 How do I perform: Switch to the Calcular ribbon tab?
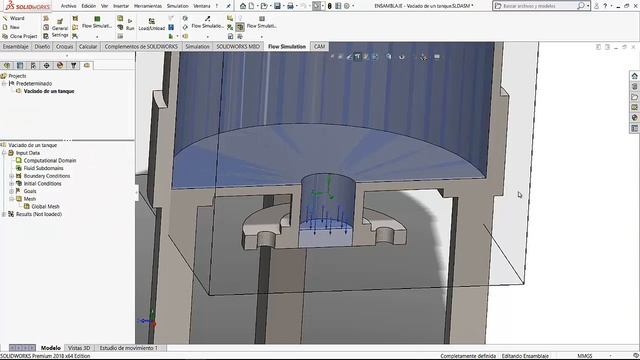tap(88, 47)
